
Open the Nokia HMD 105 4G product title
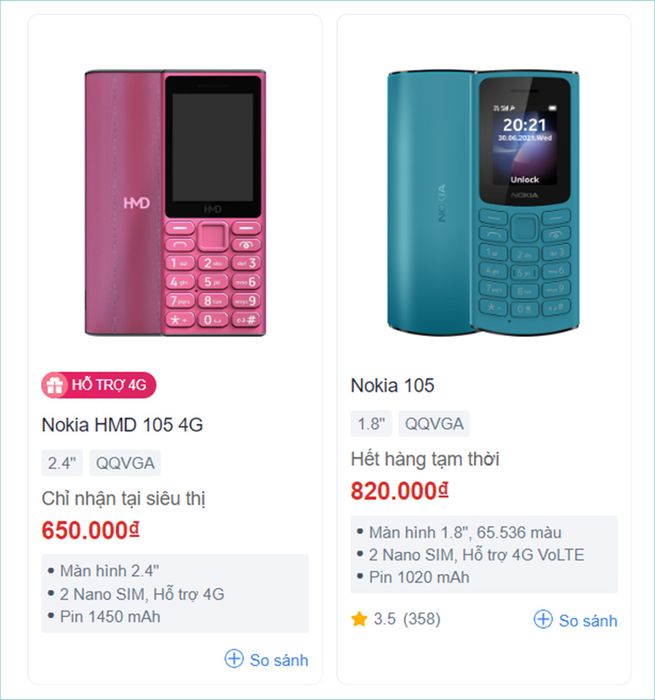tap(122, 425)
